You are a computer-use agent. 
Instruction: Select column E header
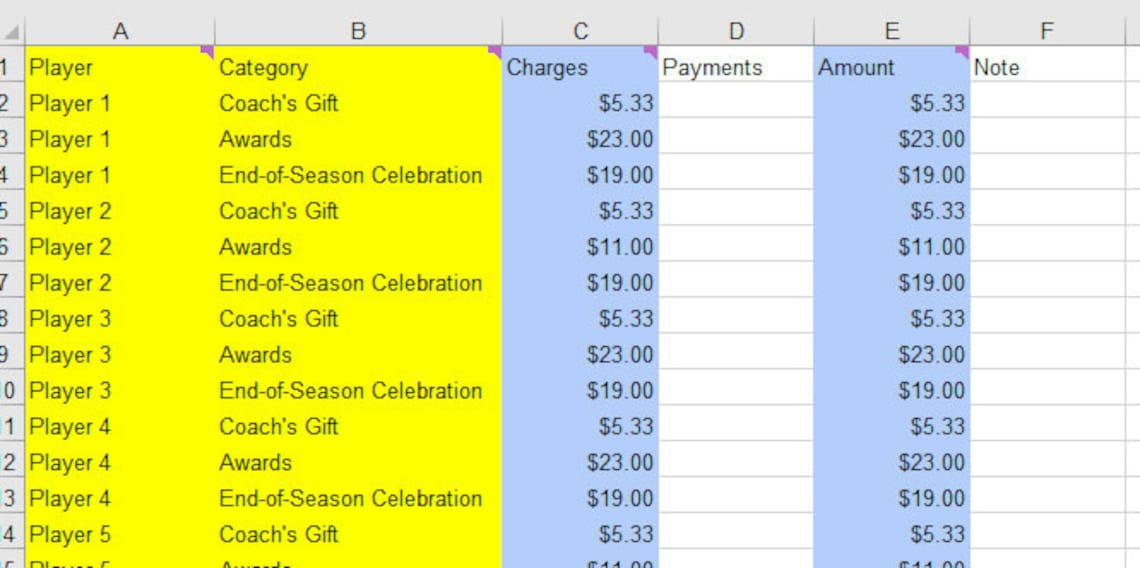pos(892,31)
